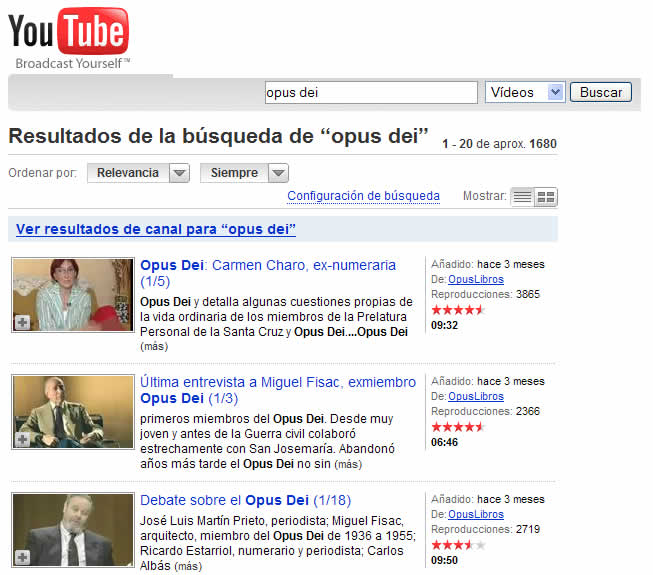Visit OpusLibros channel for Carmen Charo video
The image size is (653, 575).
click(x=476, y=279)
